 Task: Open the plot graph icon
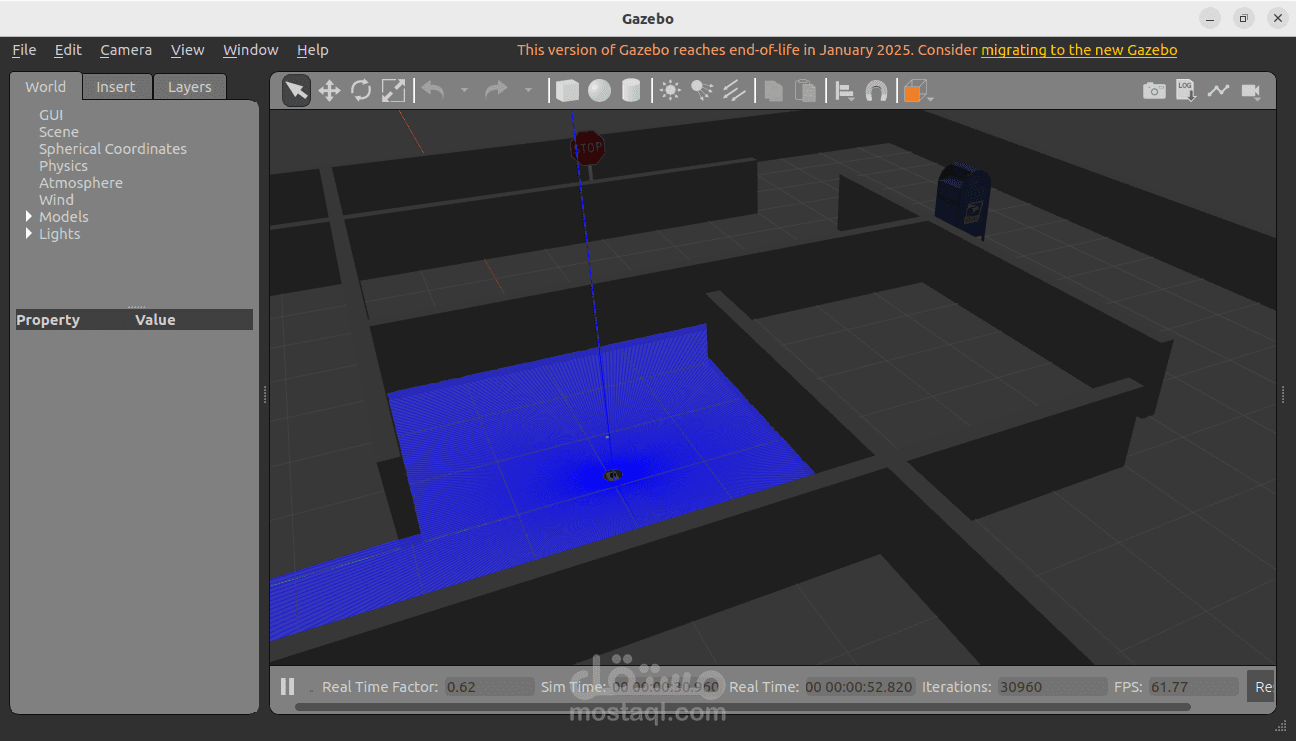[x=1218, y=91]
